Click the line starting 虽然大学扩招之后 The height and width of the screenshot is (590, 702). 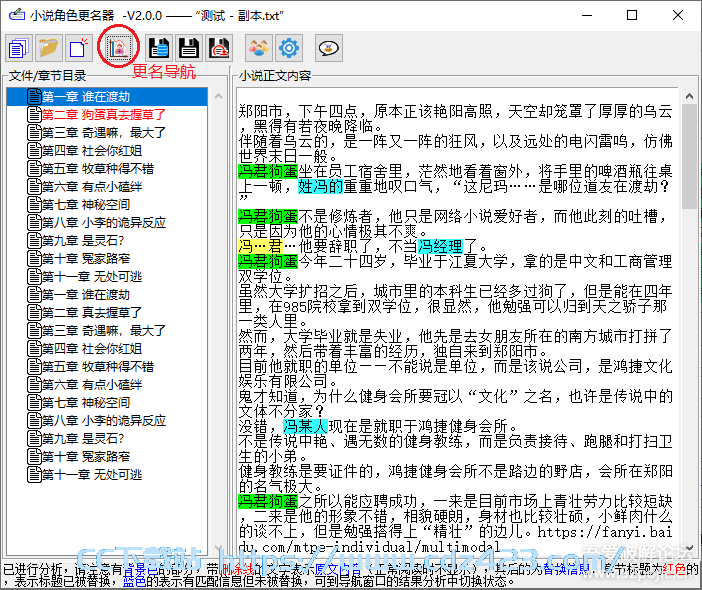[455, 291]
